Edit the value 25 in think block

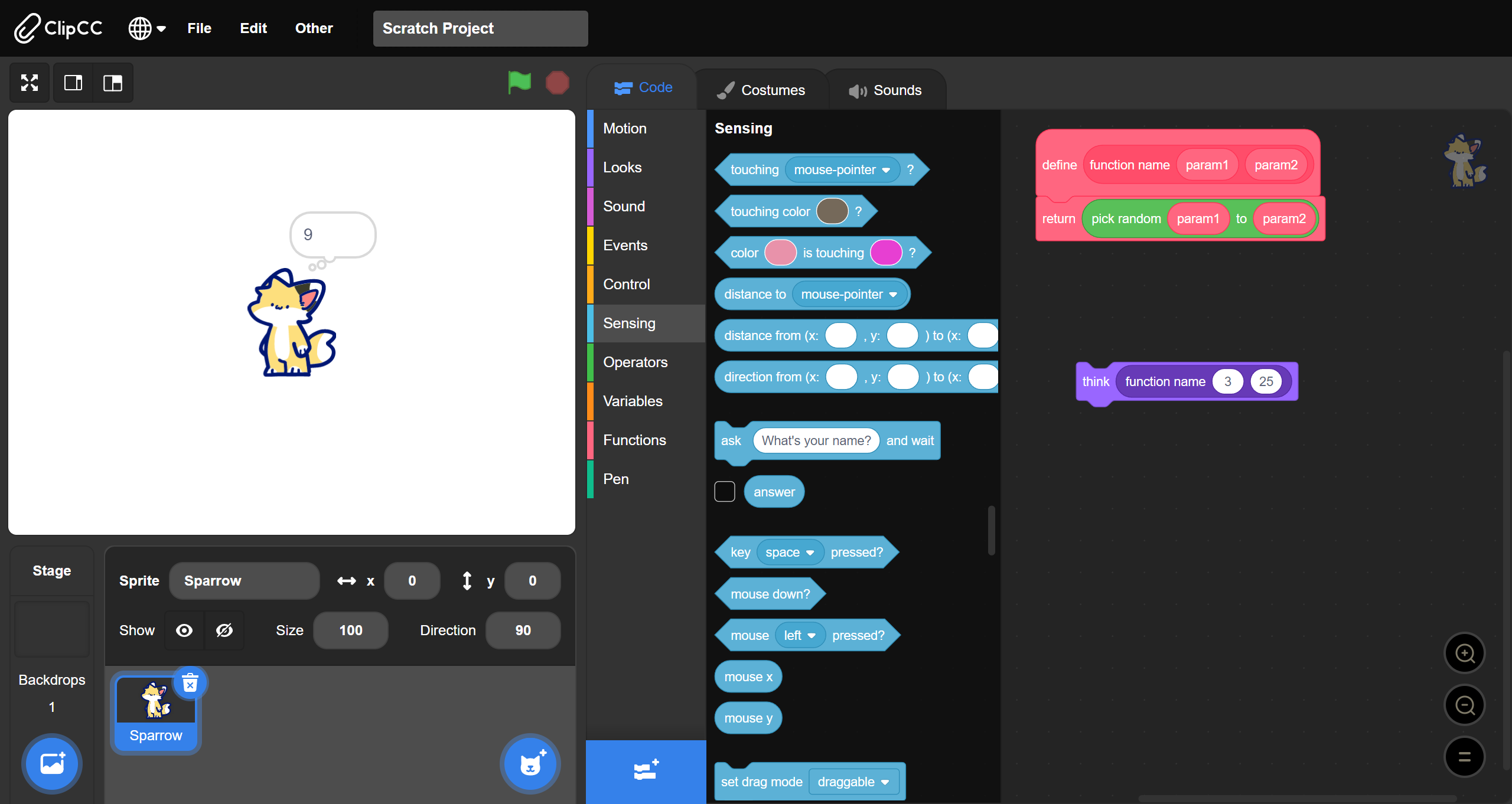click(x=1266, y=382)
